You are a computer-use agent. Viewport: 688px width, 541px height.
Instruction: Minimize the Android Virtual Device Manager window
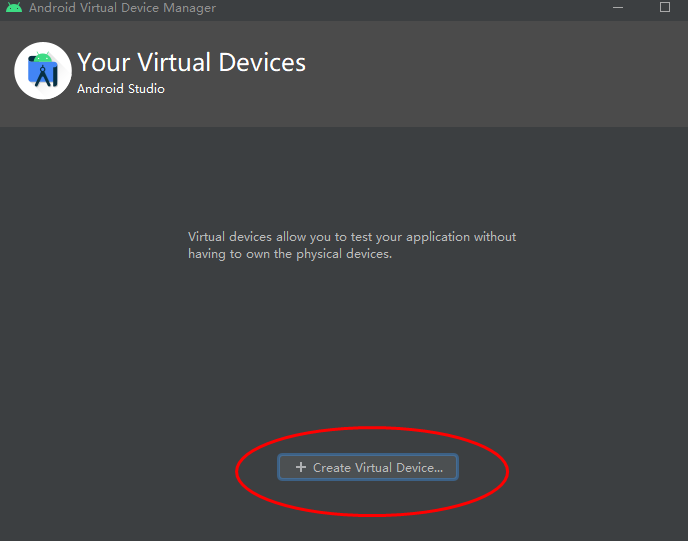[618, 7]
